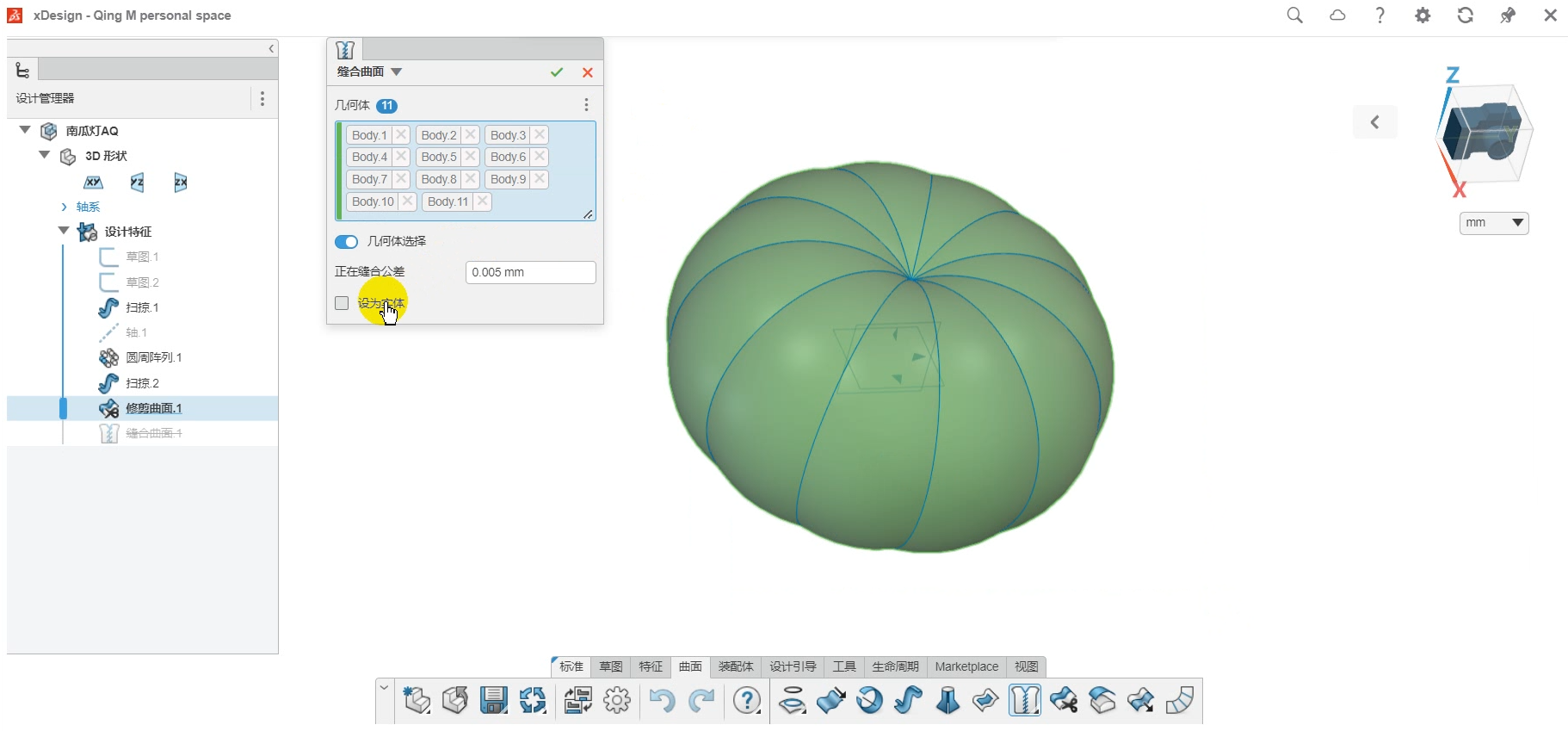Open the 装配体 tab

[x=736, y=666]
